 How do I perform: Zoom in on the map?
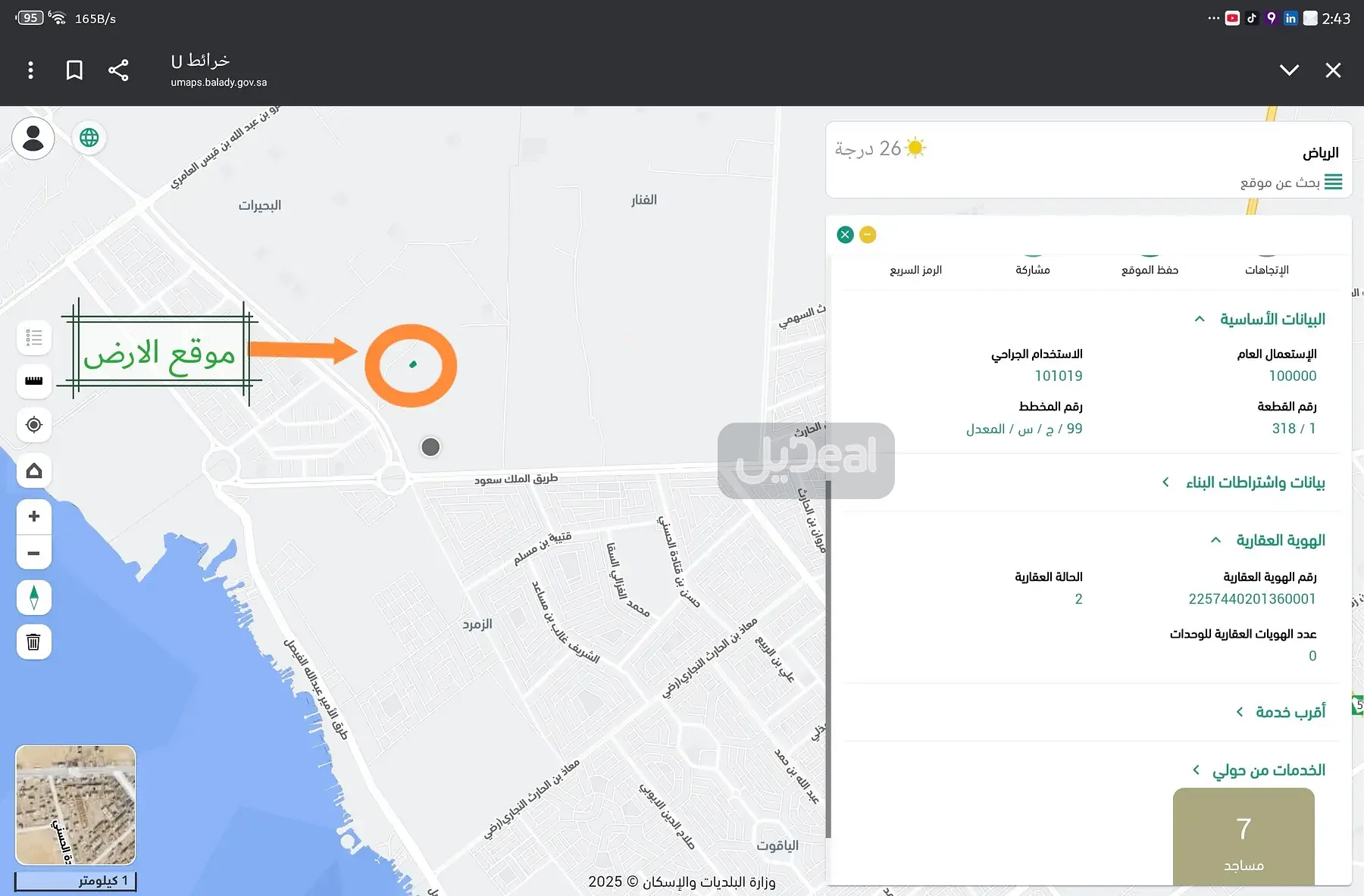pos(34,517)
